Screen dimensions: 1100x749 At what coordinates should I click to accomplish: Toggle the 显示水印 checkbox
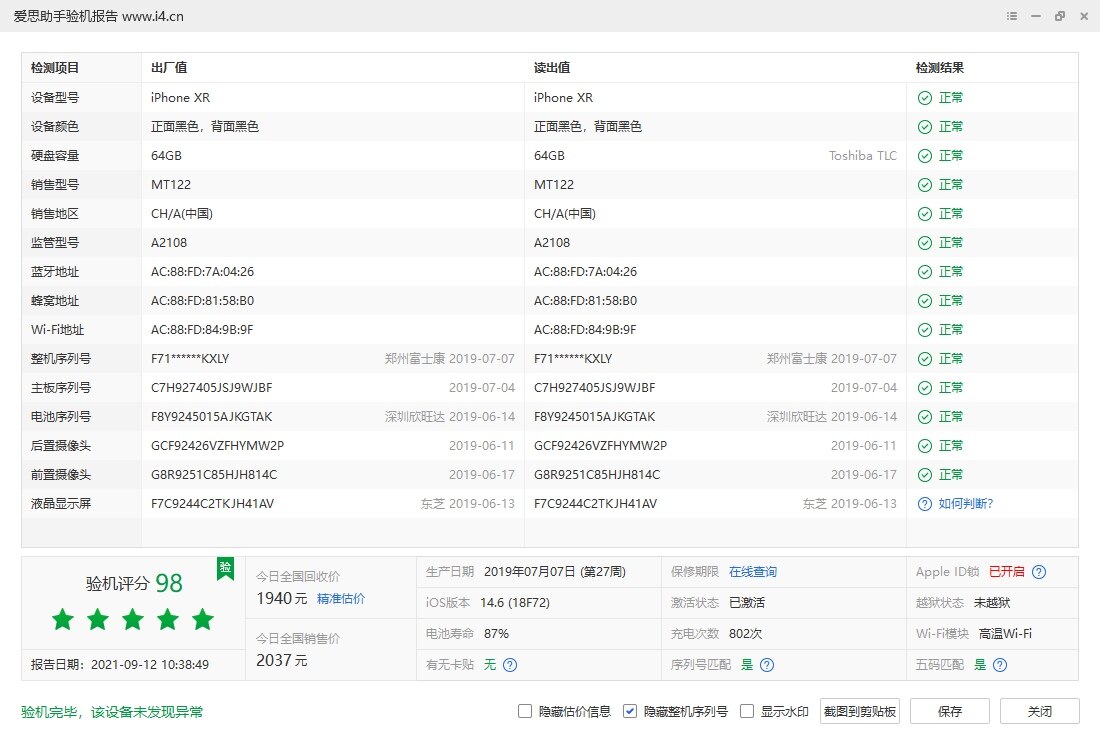pos(747,712)
